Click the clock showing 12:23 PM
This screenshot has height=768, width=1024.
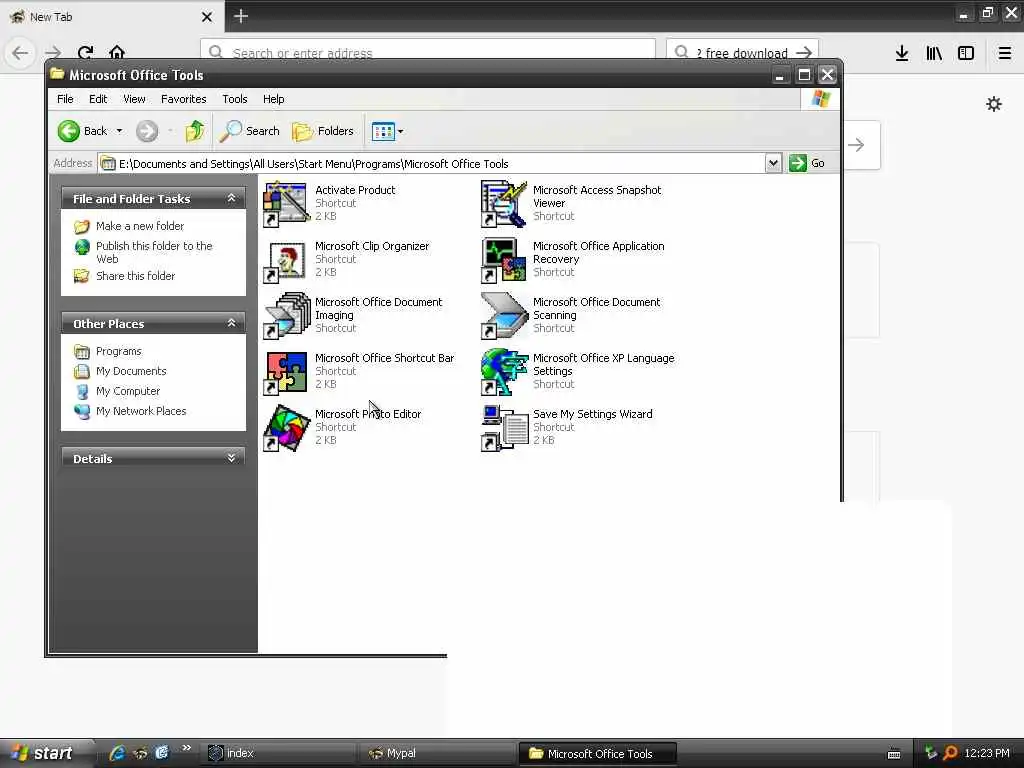(x=986, y=753)
